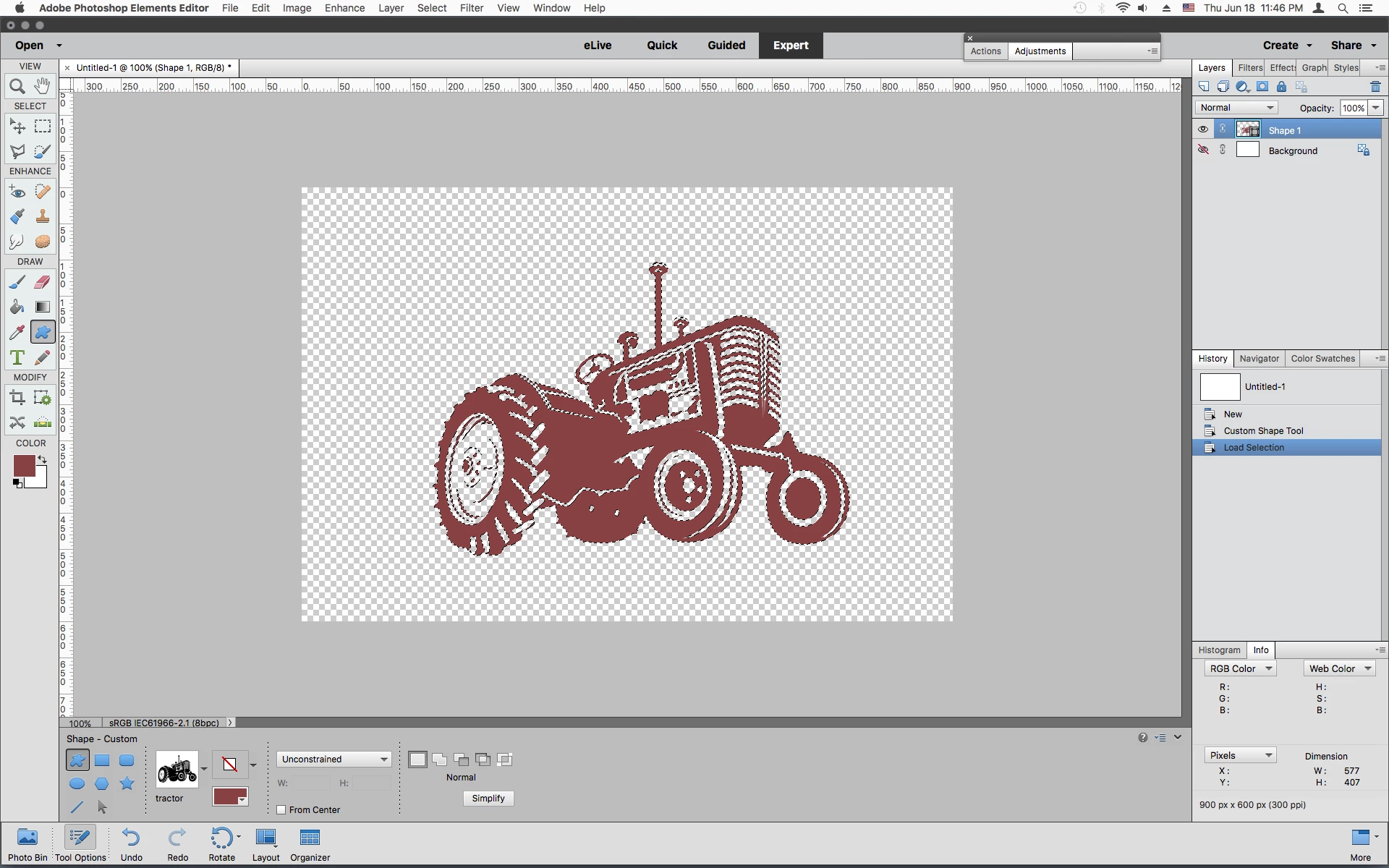1389x868 pixels.
Task: Choose the Eraser tool
Action: (x=43, y=282)
